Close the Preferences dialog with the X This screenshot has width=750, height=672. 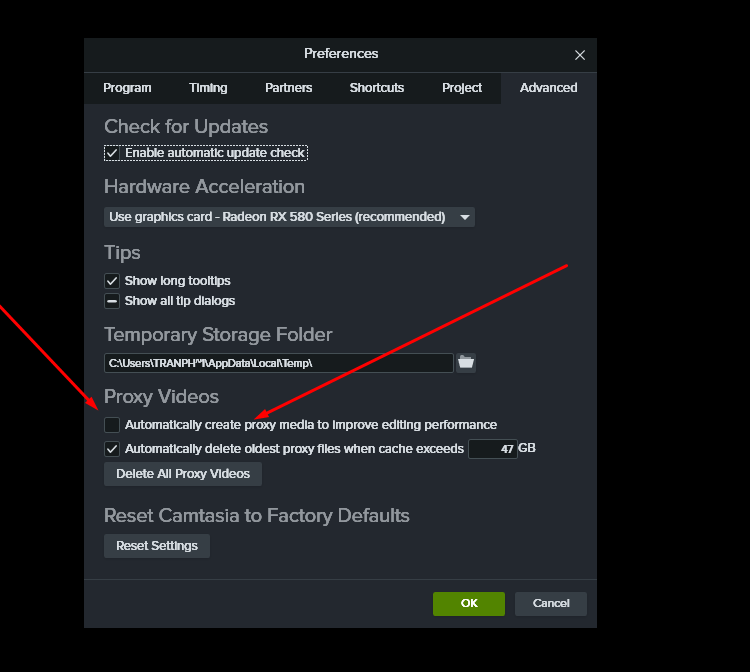(580, 55)
